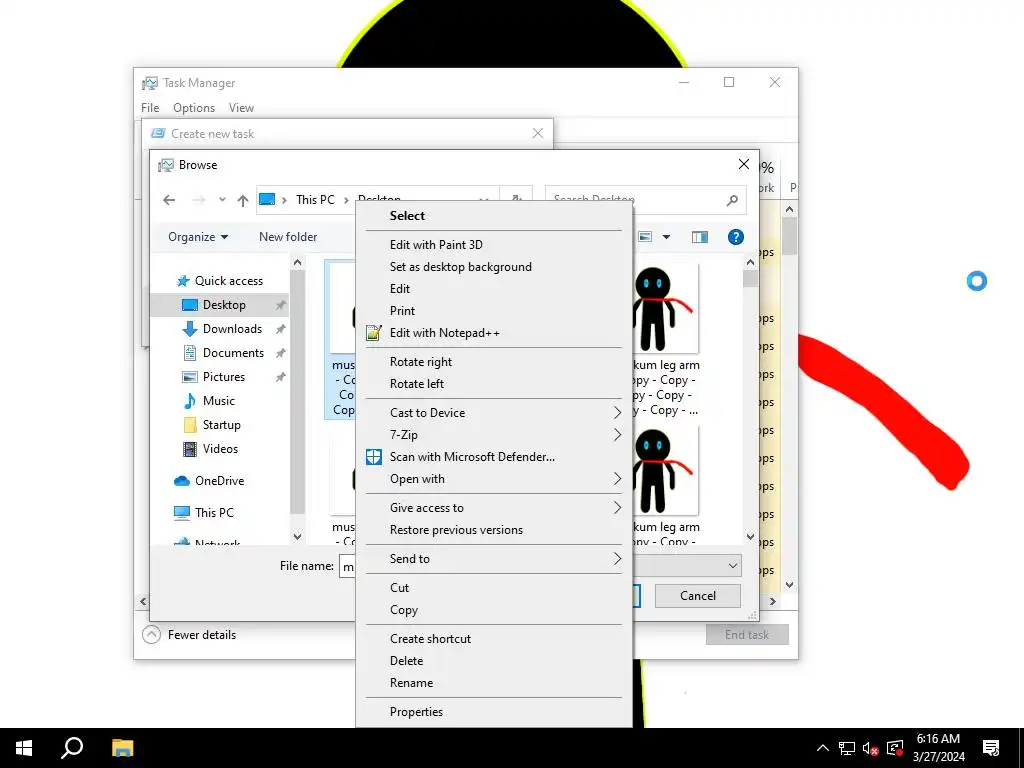The height and width of the screenshot is (768, 1024).
Task: Open the File menu in Task Manager
Action: click(x=150, y=108)
